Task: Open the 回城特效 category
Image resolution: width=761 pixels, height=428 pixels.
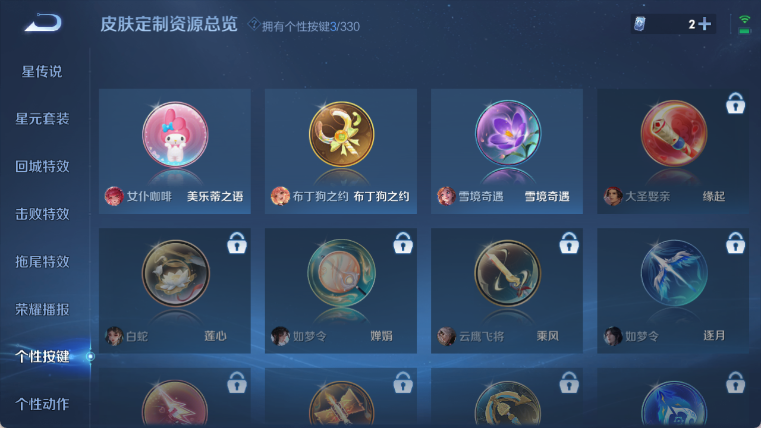Action: coord(42,166)
